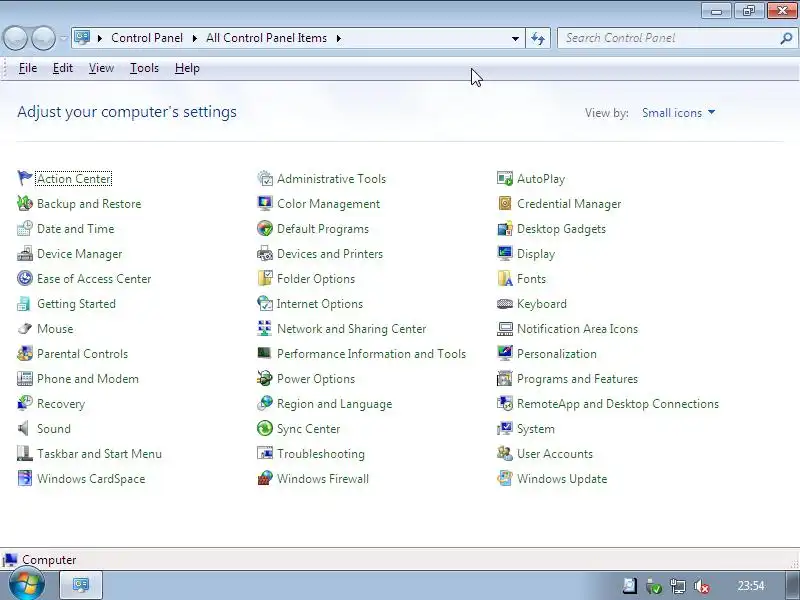Viewport: 800px width, 600px height.
Task: Click the Control Panel taskbar button
Action: click(x=81, y=585)
